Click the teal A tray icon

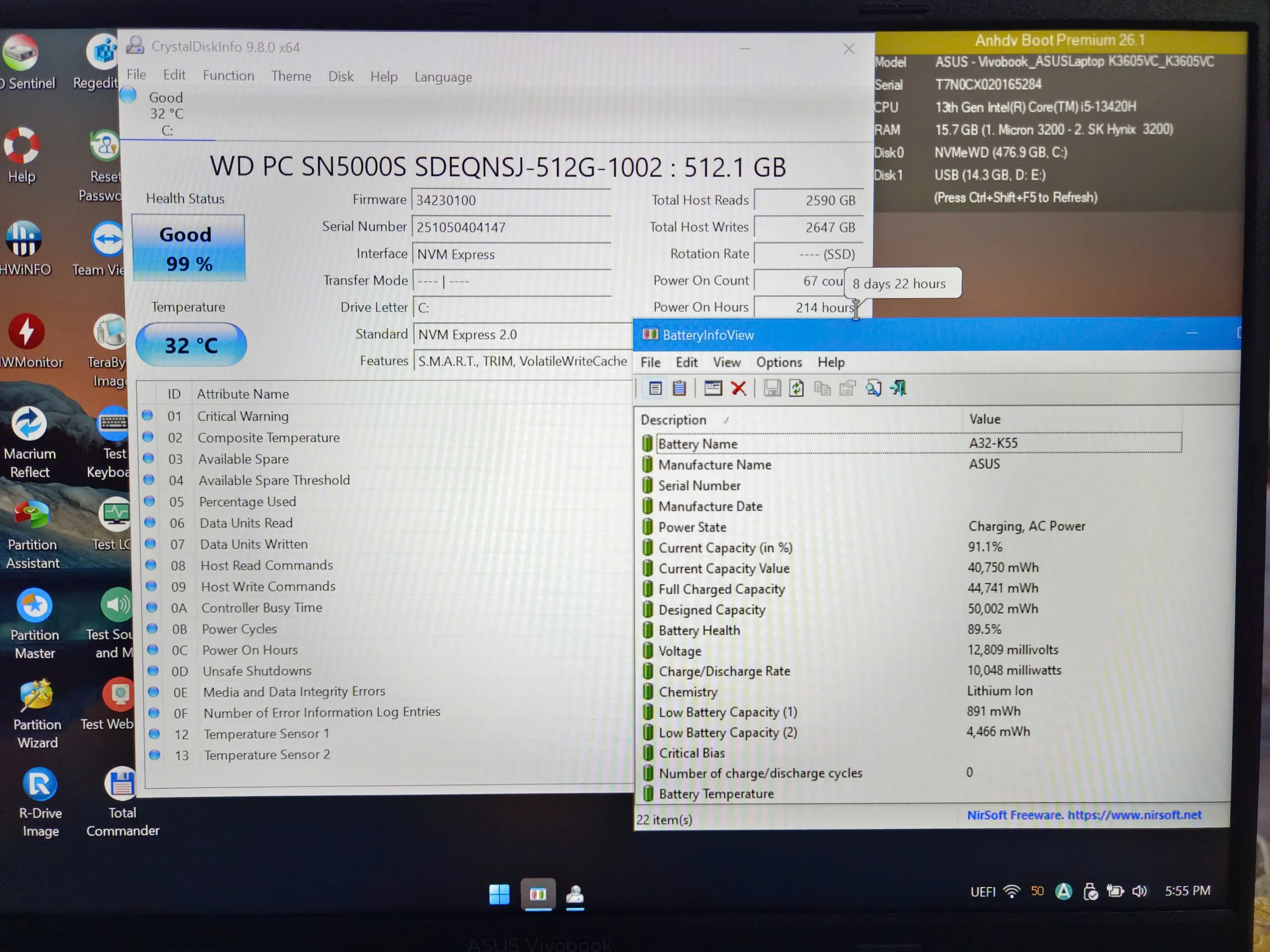1064,891
